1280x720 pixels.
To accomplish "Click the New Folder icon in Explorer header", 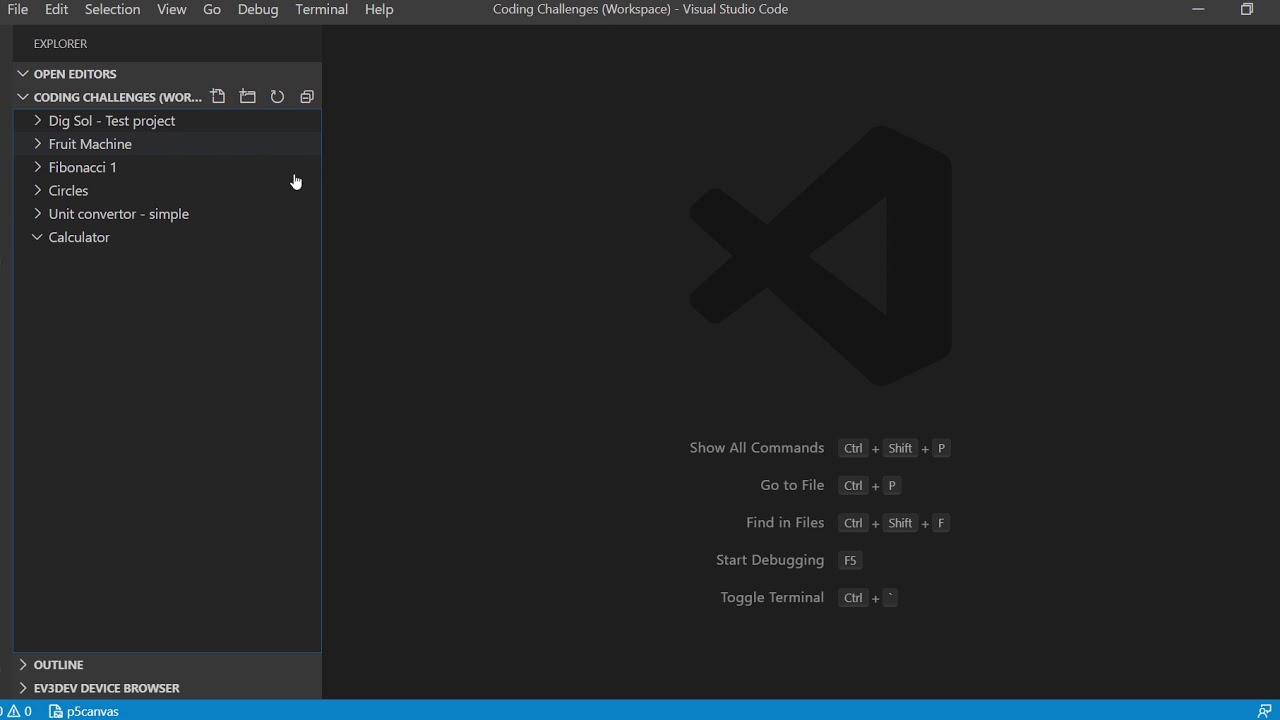I will [248, 97].
